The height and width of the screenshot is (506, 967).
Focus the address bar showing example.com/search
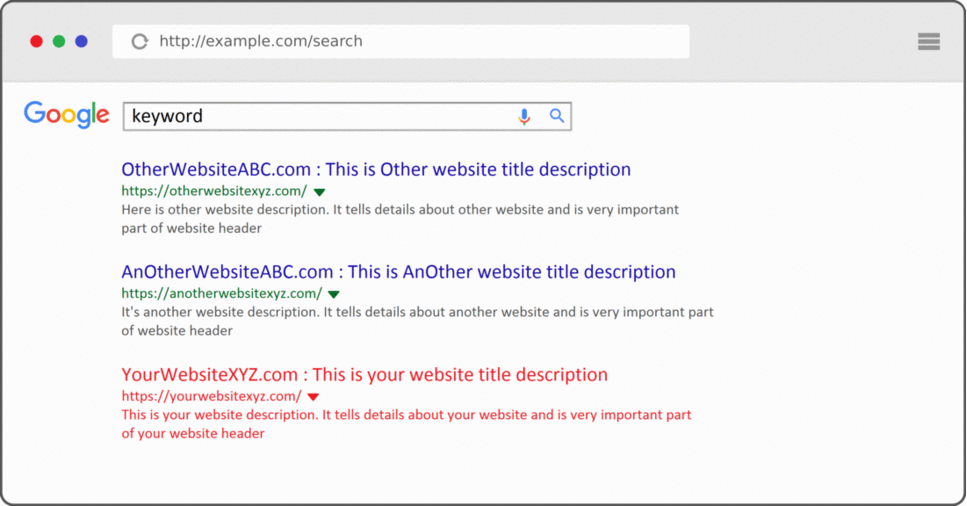(401, 41)
